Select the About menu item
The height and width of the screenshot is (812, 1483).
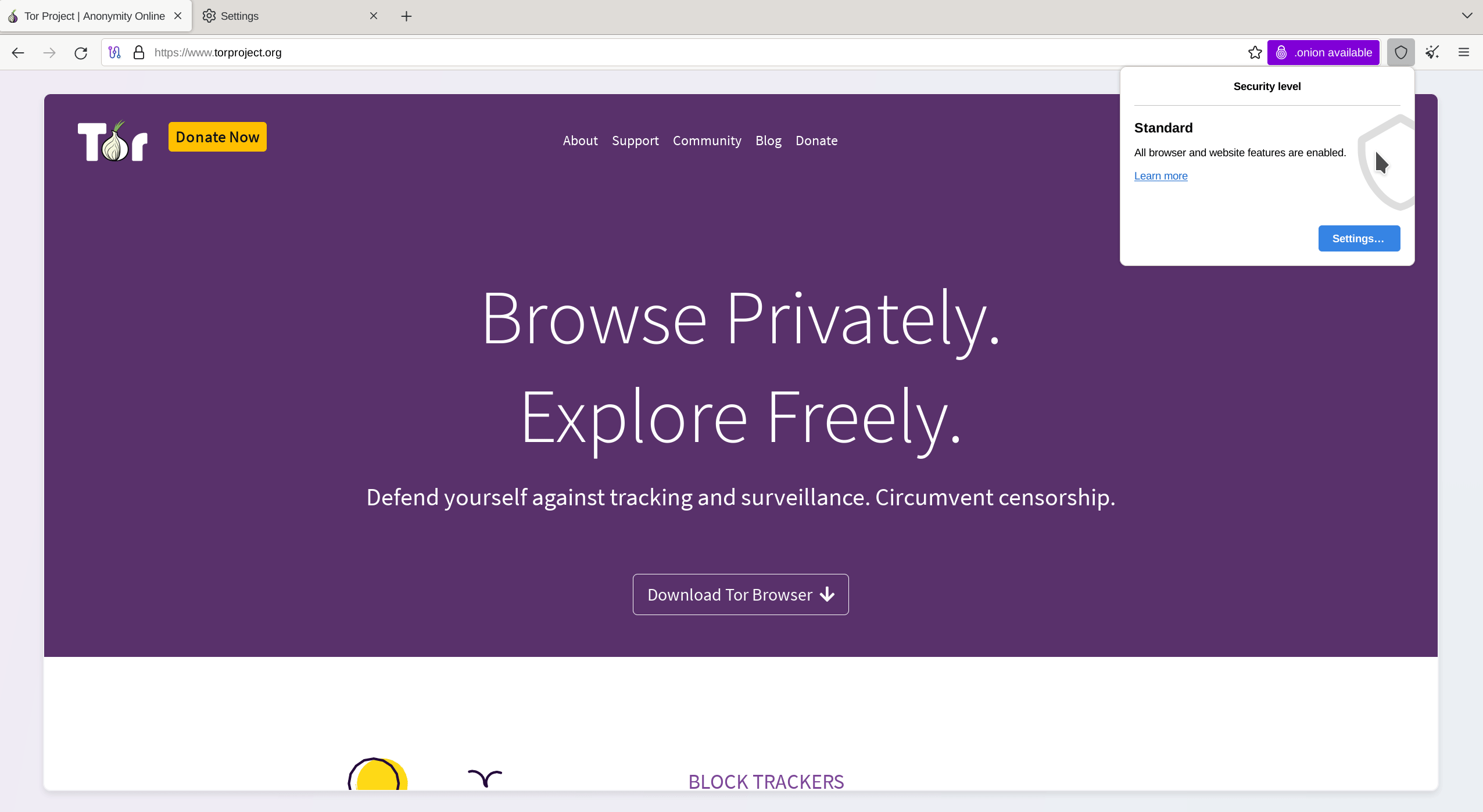pos(580,140)
